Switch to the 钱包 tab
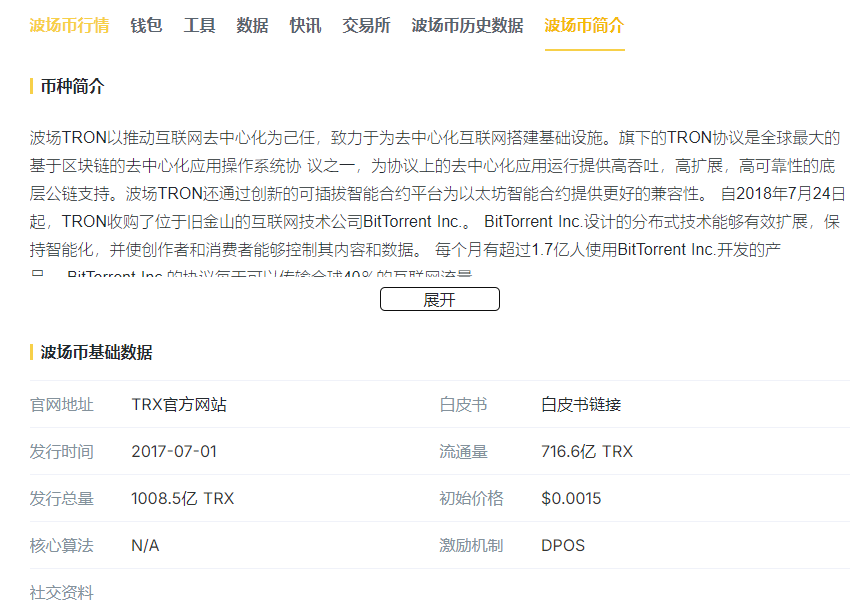Screen dimensions: 867x613 point(146,26)
